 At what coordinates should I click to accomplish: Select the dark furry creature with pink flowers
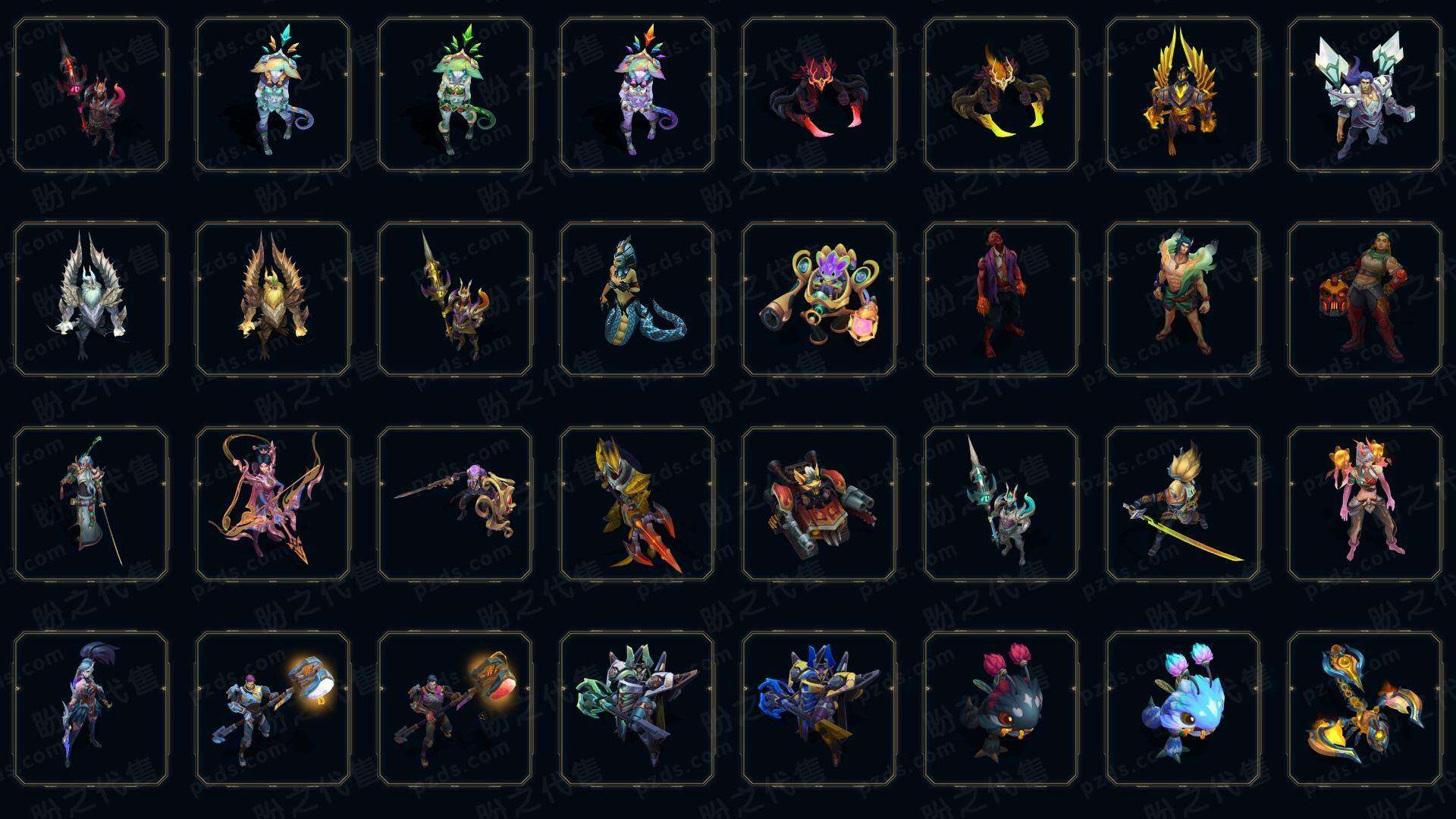click(x=1001, y=708)
